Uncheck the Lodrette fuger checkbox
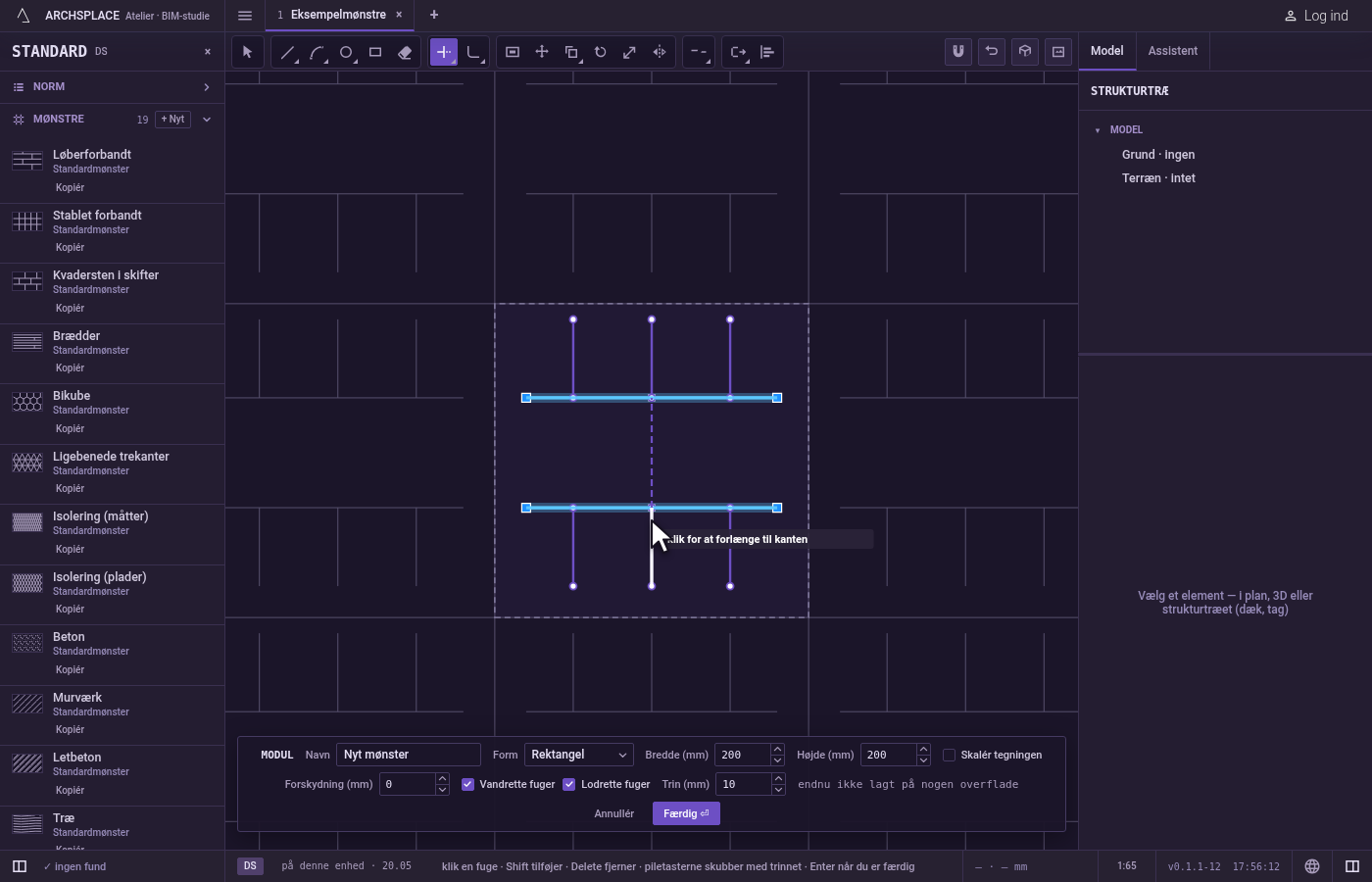 click(x=568, y=784)
